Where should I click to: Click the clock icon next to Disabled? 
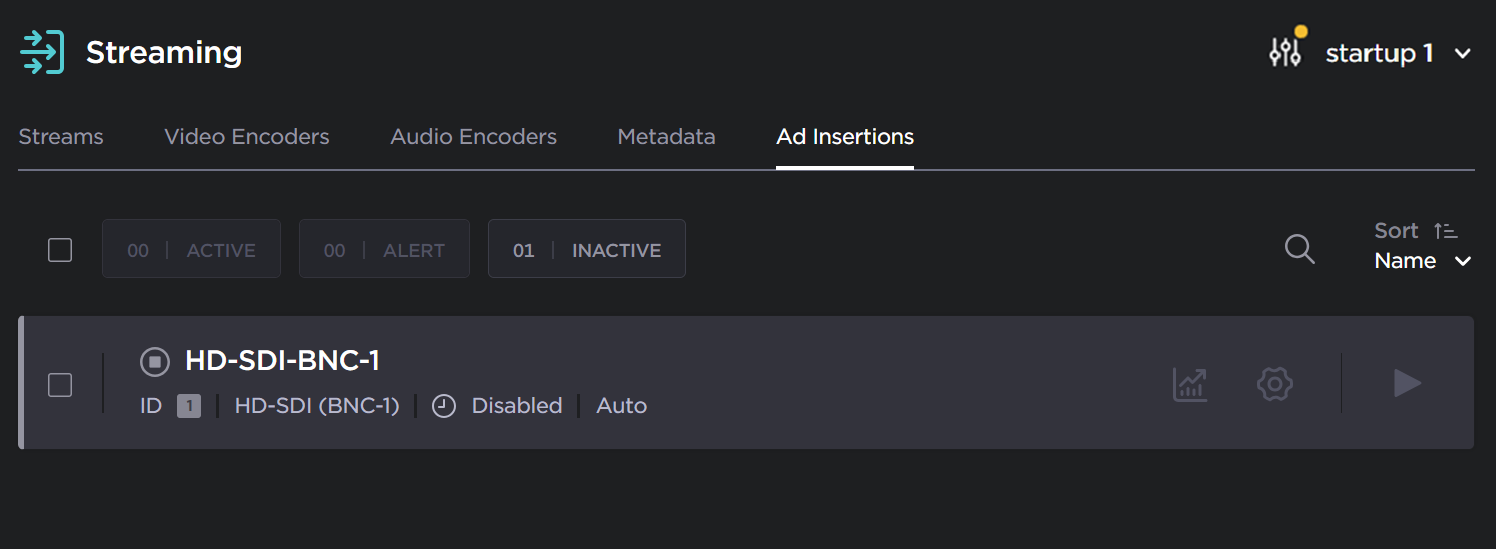point(444,406)
